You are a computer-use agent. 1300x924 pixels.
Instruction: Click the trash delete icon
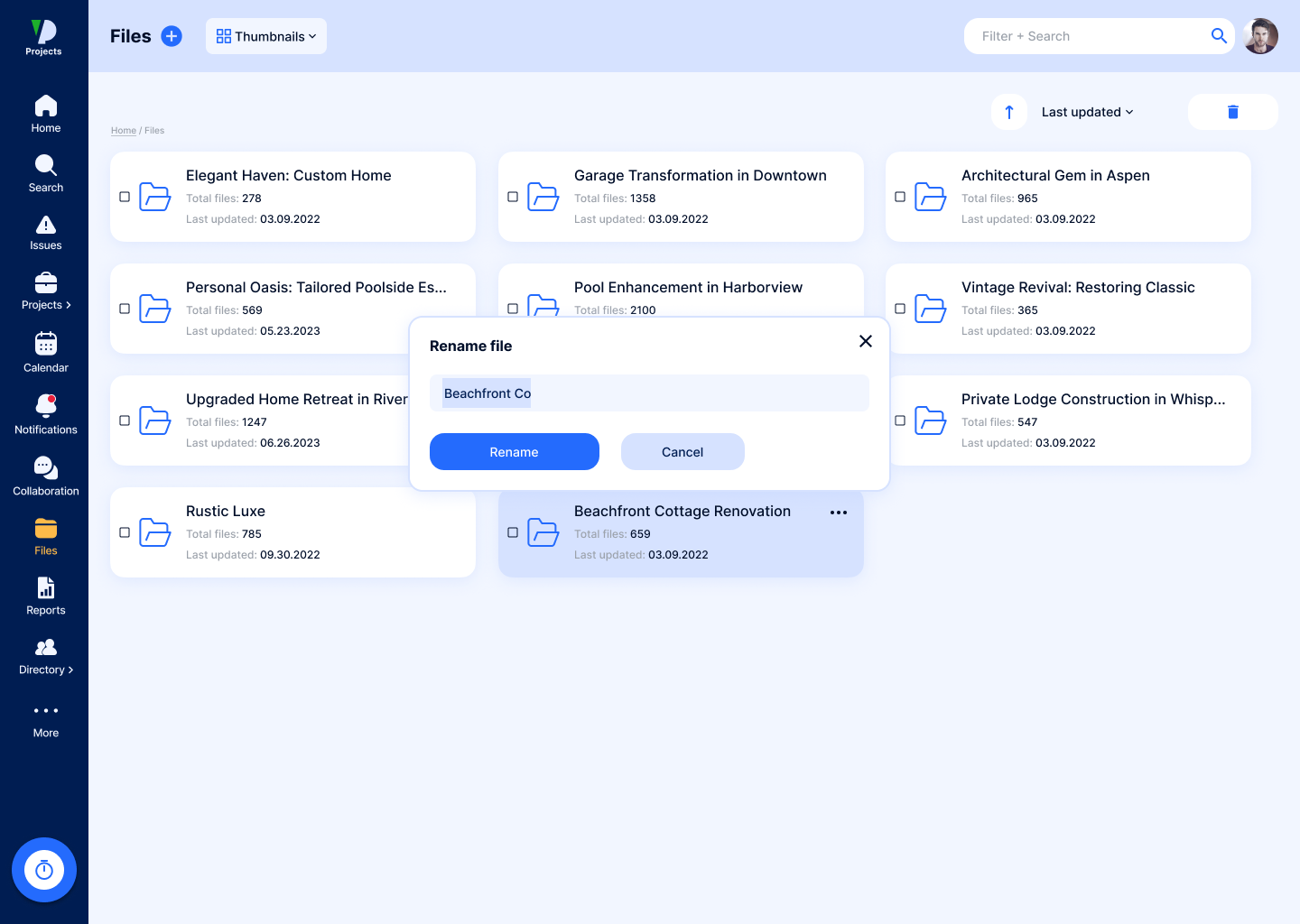[1232, 112]
